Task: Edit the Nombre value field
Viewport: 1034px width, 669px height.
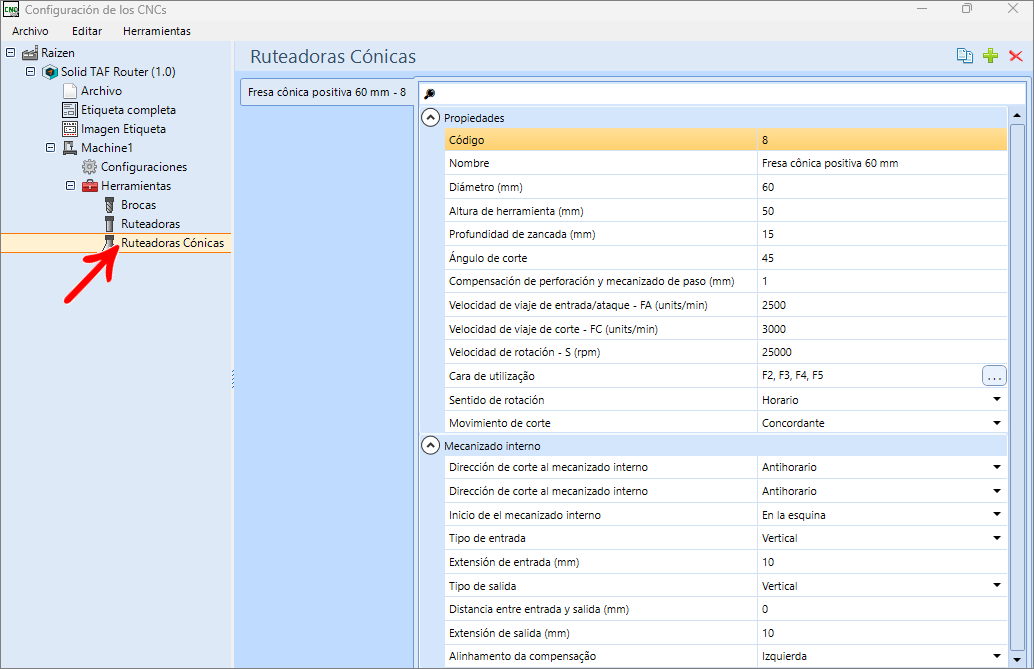Action: coord(882,163)
